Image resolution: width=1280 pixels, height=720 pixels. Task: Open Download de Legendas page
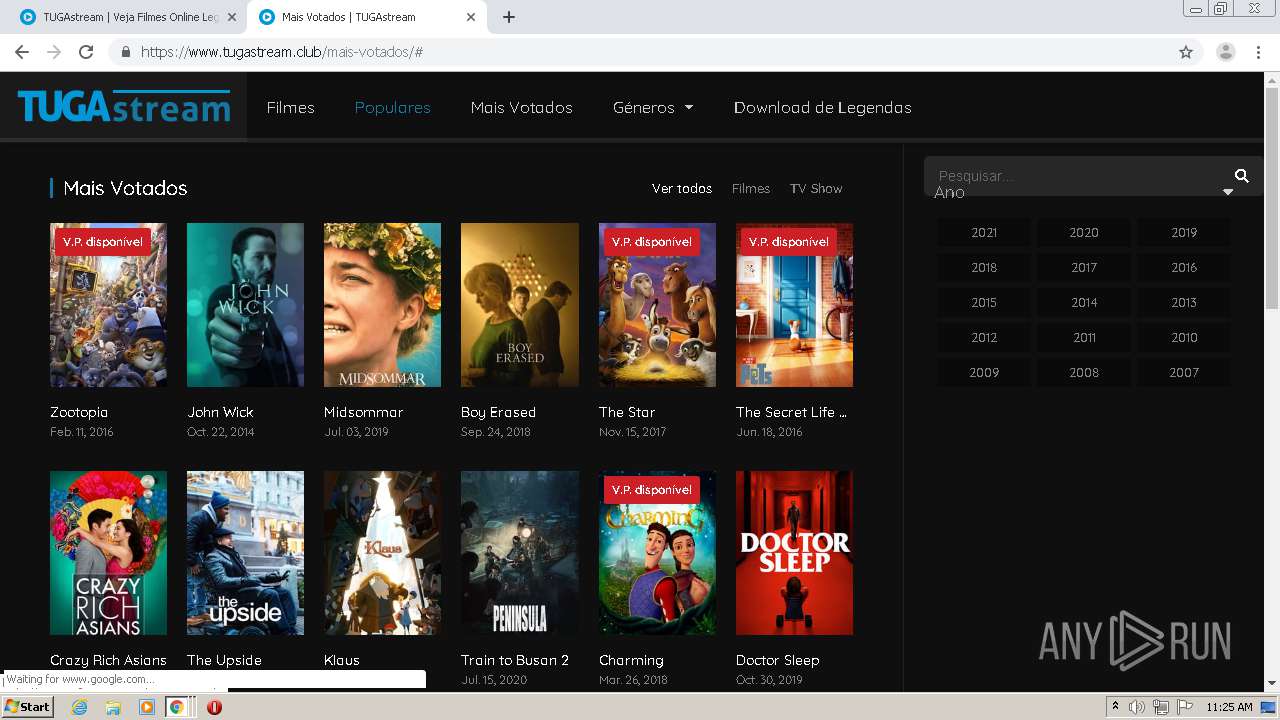(x=823, y=108)
